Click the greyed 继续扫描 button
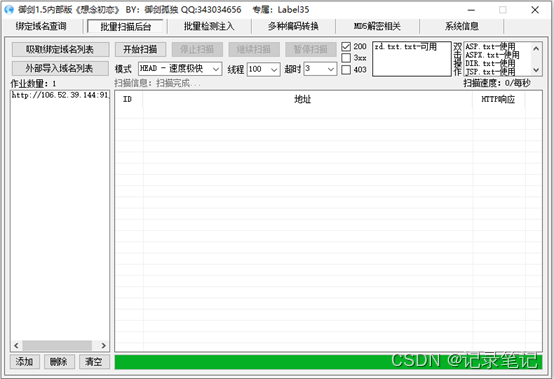The width and height of the screenshot is (554, 379). (254, 49)
